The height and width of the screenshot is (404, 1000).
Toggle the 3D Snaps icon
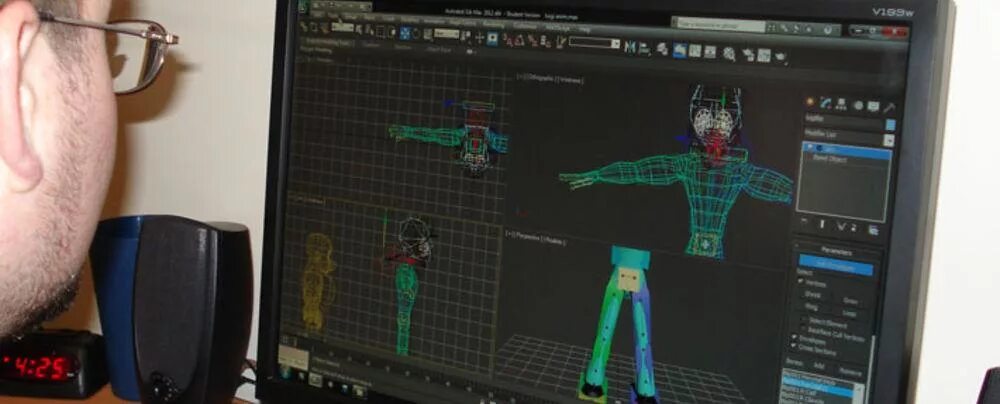(x=507, y=40)
